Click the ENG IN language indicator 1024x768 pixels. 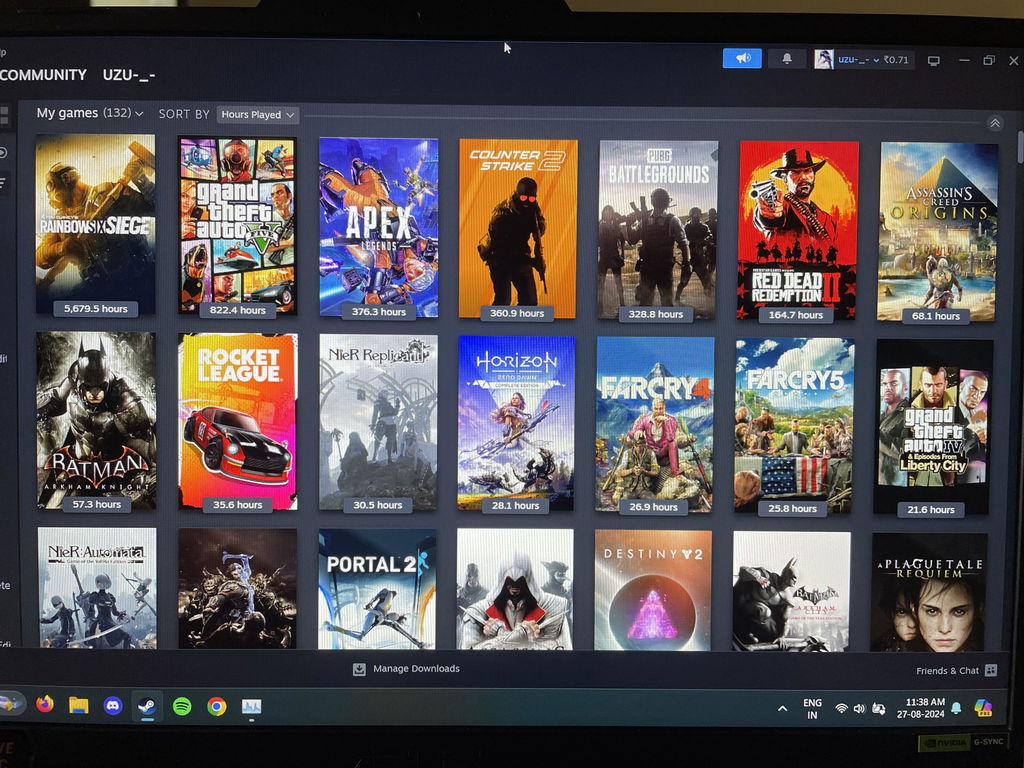812,709
